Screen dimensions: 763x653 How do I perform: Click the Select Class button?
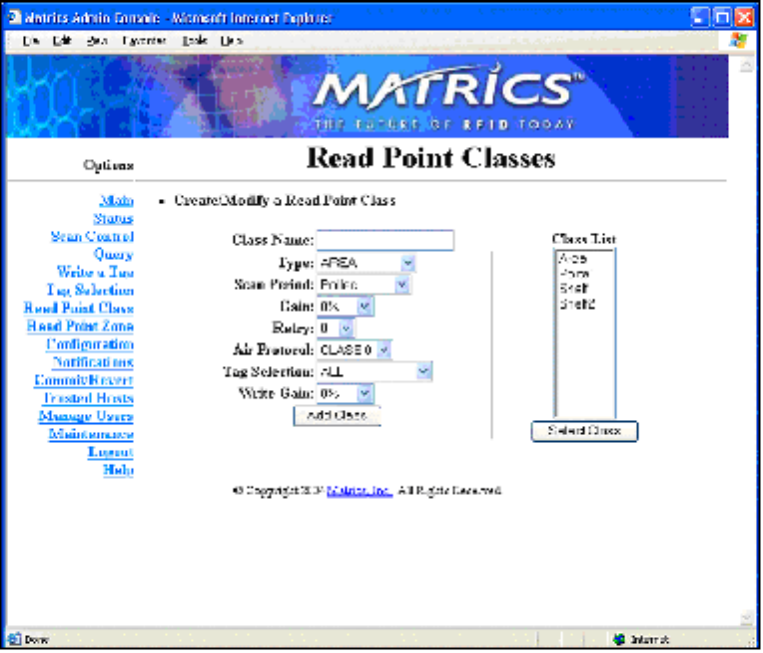(584, 432)
